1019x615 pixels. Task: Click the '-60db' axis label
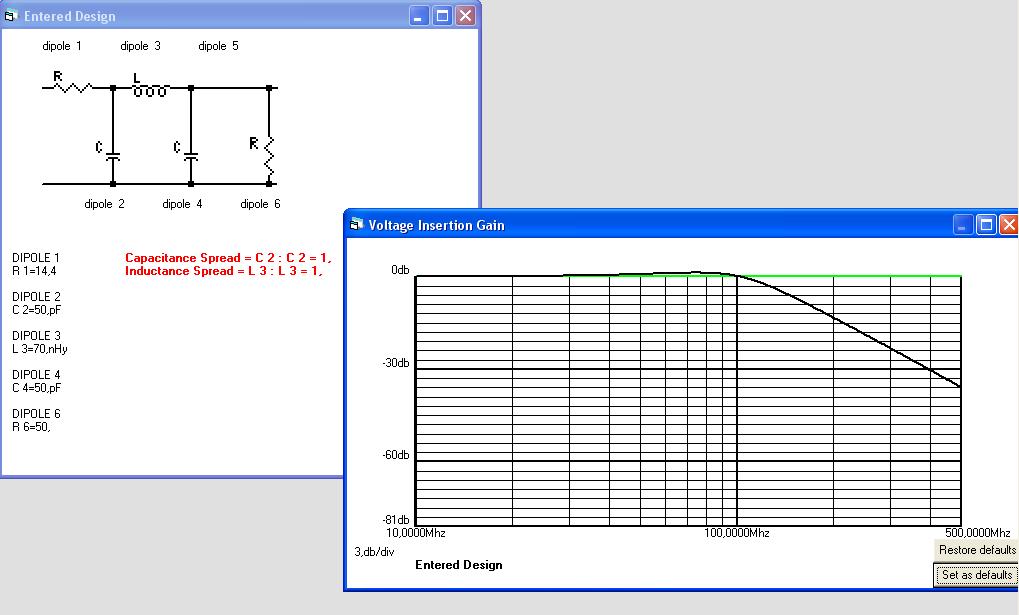pos(396,455)
